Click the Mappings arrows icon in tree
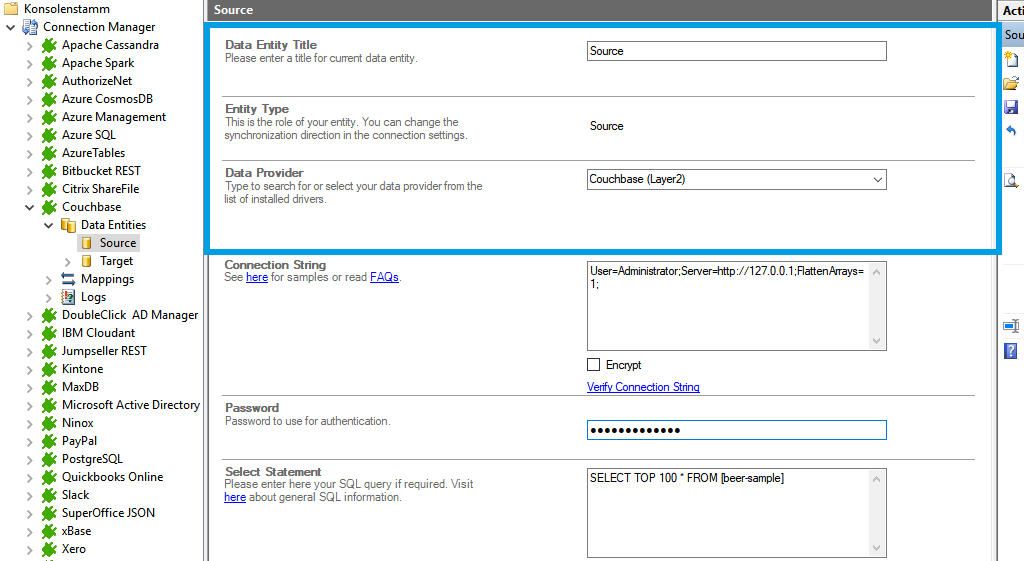This screenshot has height=561, width=1024. (68, 279)
